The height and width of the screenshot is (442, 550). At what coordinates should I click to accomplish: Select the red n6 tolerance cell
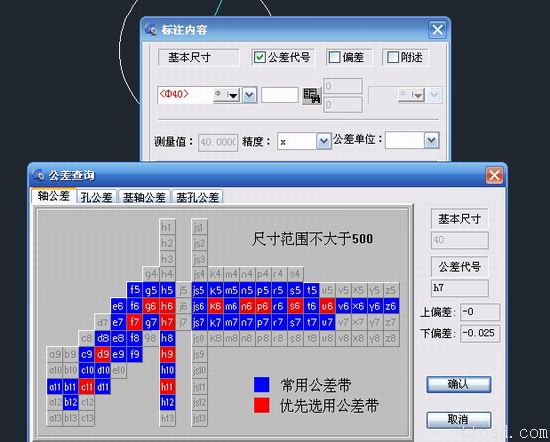(247, 306)
